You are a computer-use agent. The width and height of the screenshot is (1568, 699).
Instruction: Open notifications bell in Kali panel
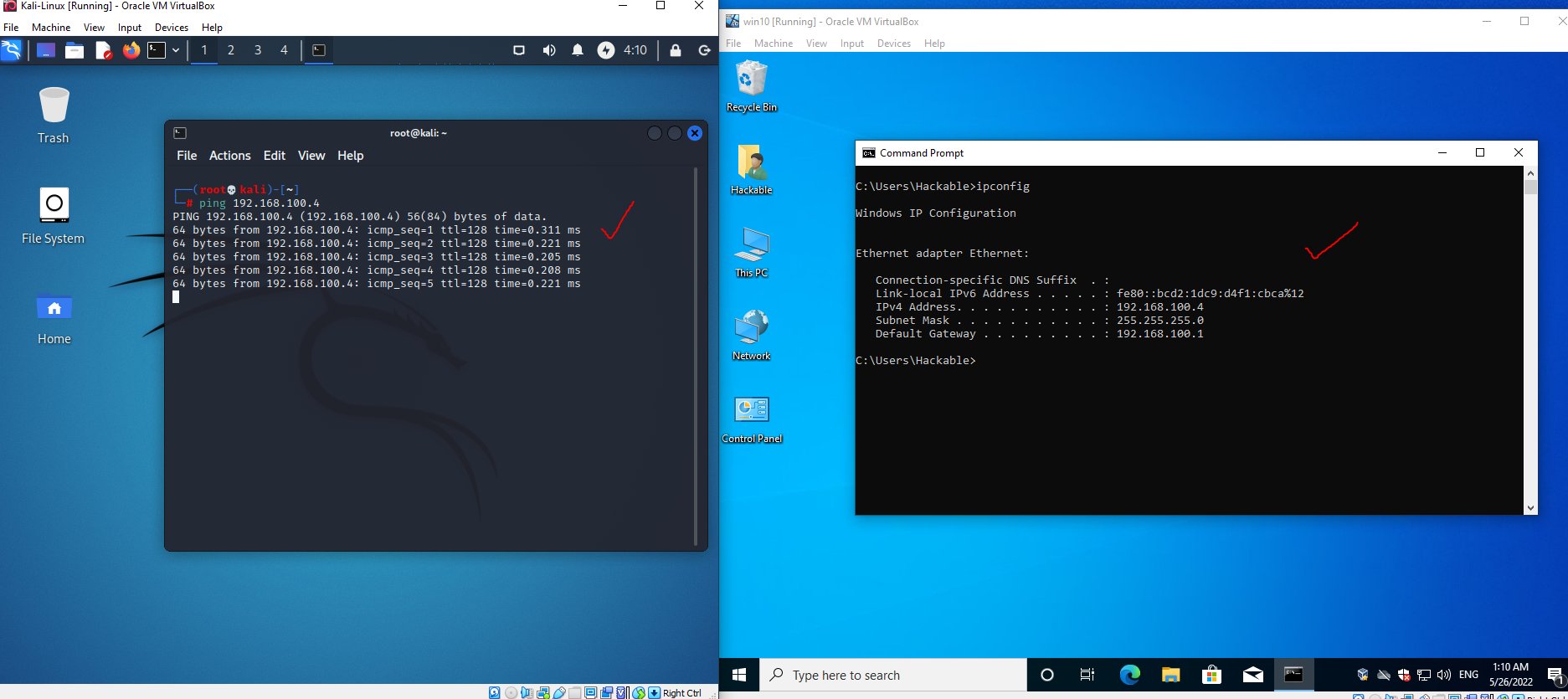click(x=578, y=50)
